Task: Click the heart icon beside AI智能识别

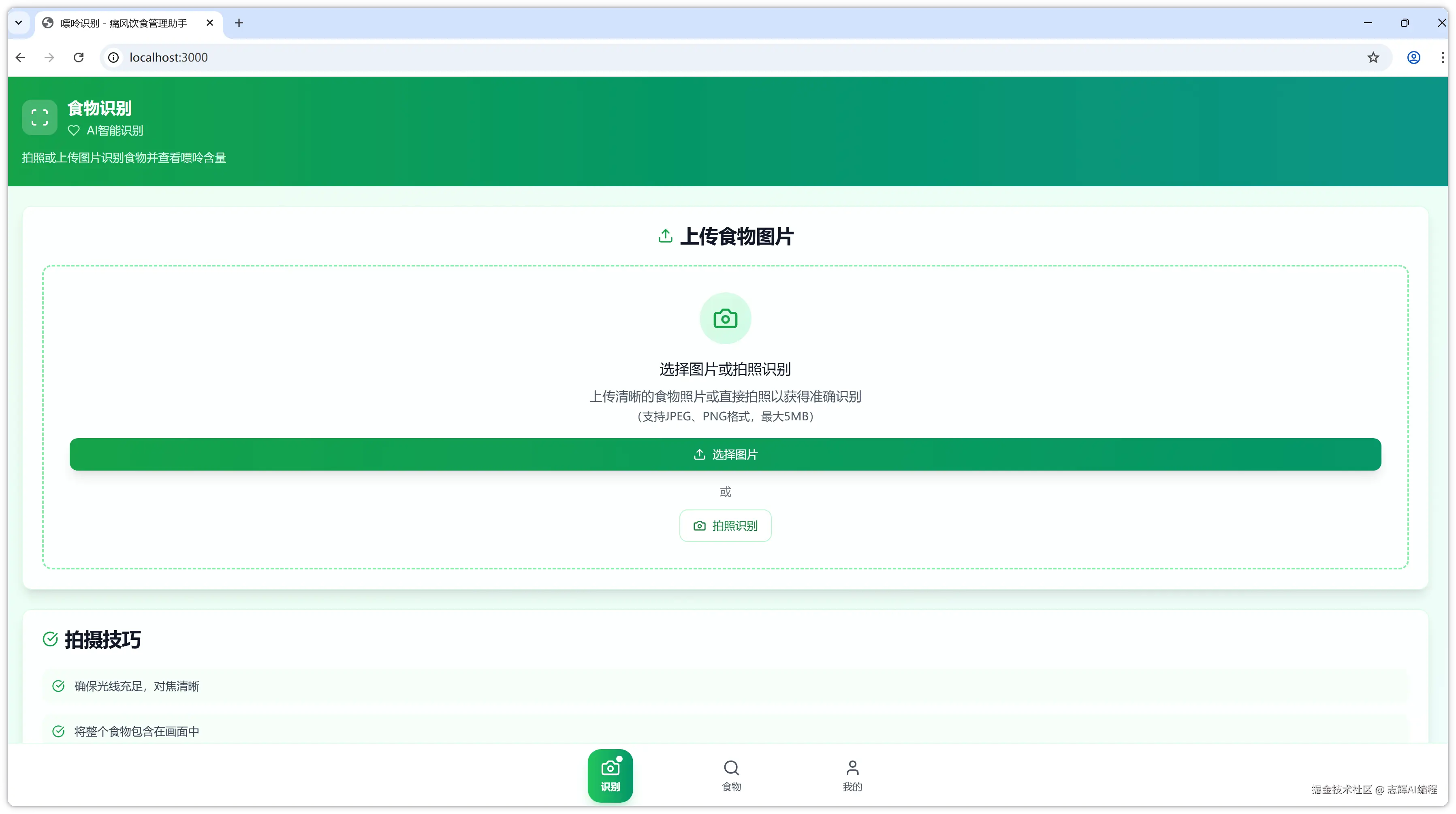Action: point(73,130)
